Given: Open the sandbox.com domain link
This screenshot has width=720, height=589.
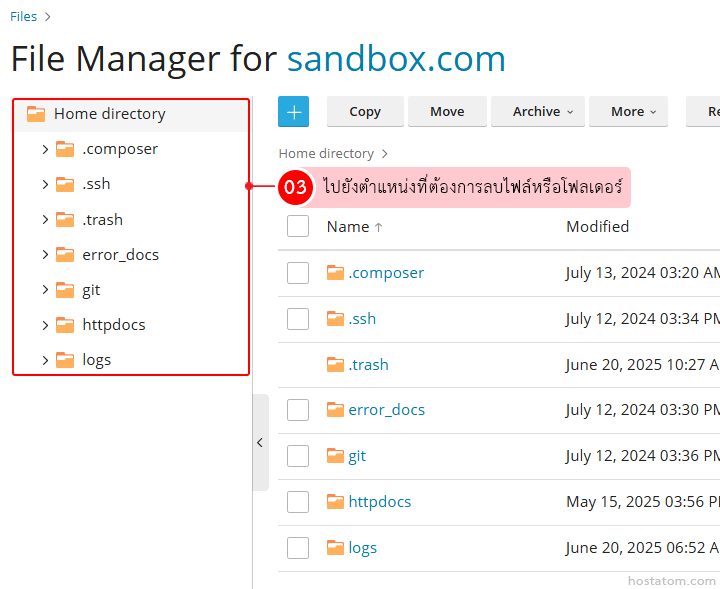Looking at the screenshot, I should (396, 60).
